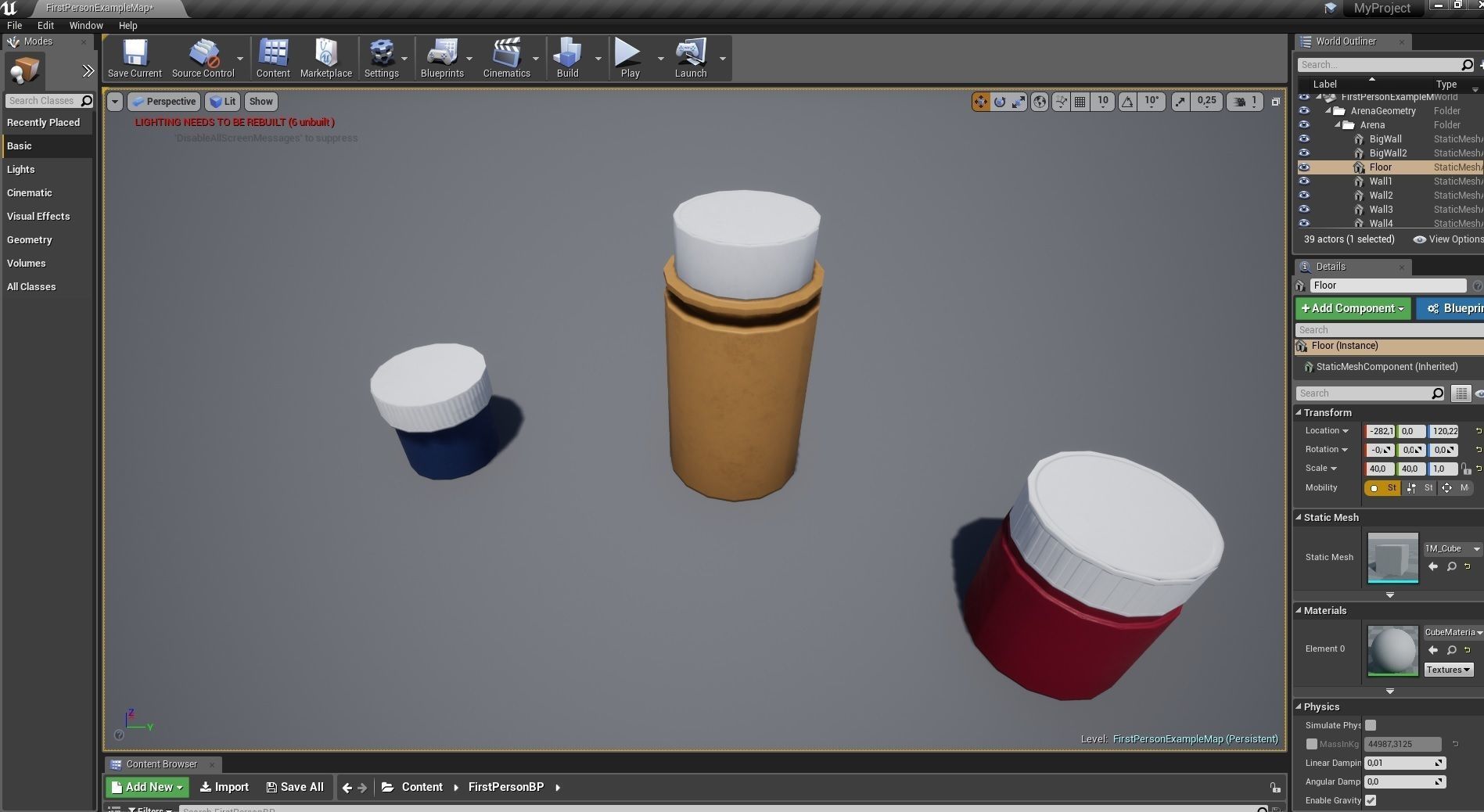Image resolution: width=1484 pixels, height=812 pixels.
Task: Set mobility to Static
Action: point(1382,488)
